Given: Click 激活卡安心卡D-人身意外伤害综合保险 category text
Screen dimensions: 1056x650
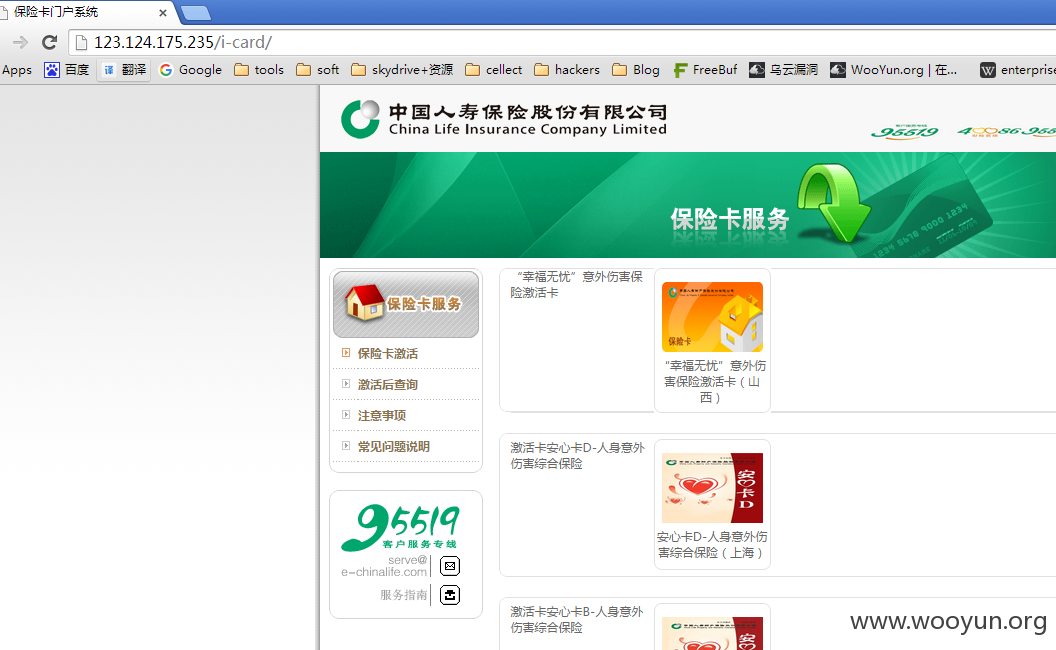Looking at the screenshot, I should click(577, 455).
